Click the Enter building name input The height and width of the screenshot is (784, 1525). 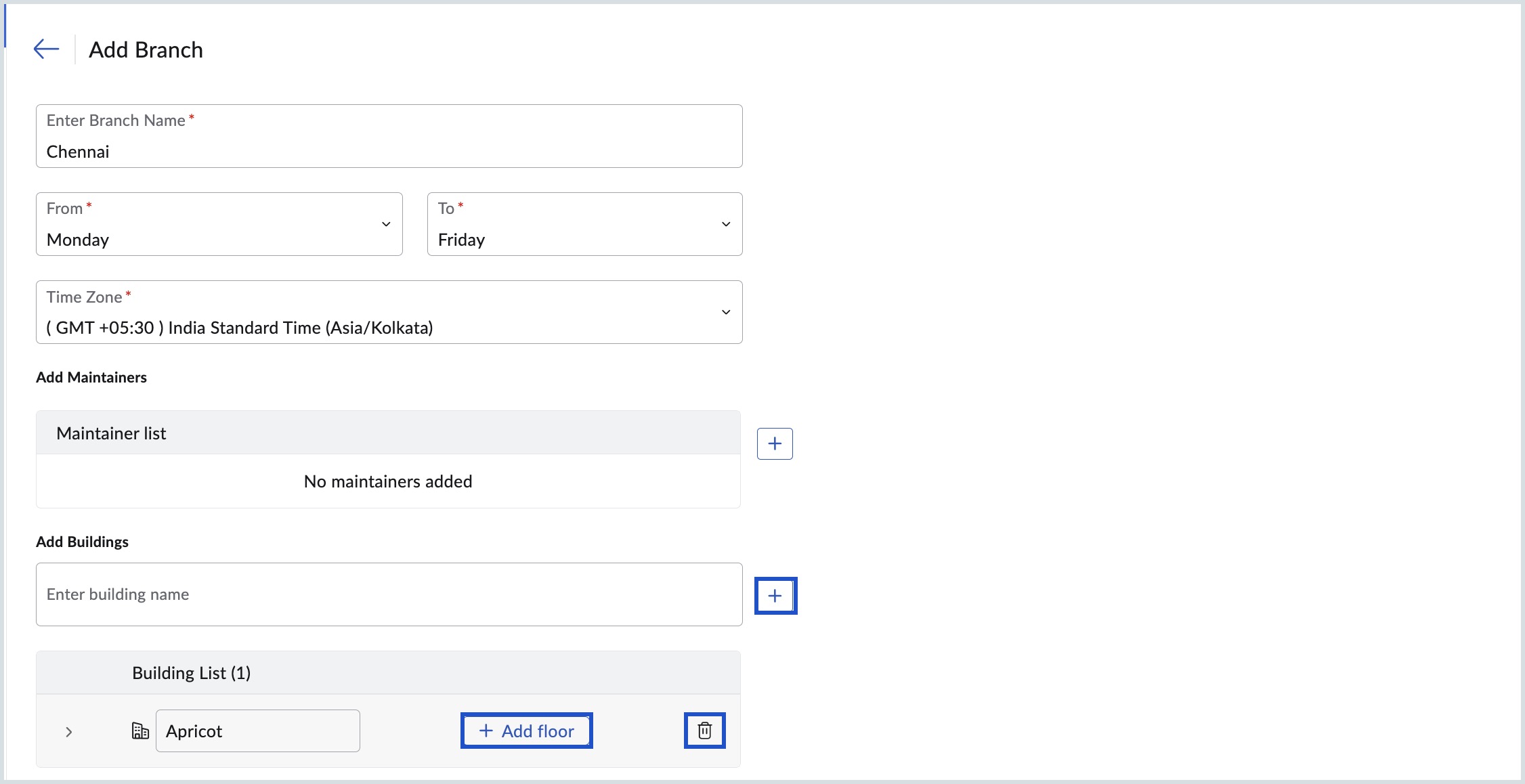[x=389, y=594]
